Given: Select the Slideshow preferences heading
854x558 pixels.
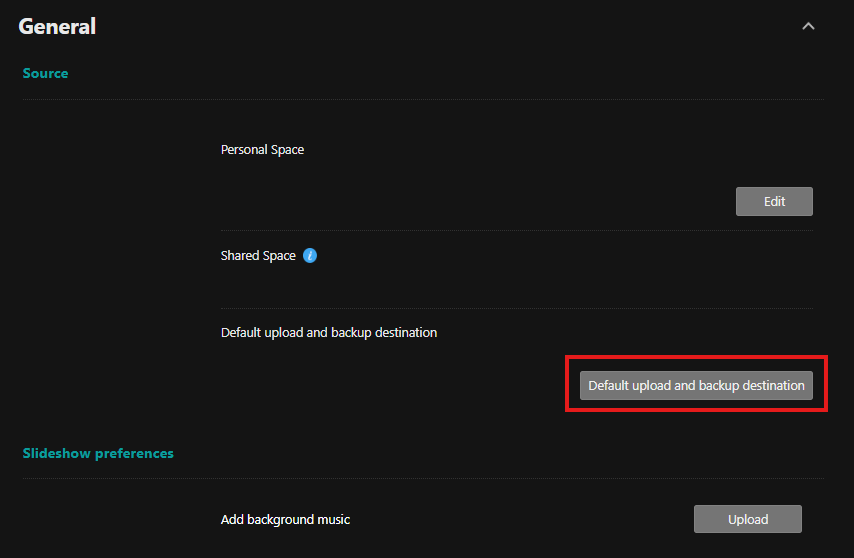Looking at the screenshot, I should (98, 453).
